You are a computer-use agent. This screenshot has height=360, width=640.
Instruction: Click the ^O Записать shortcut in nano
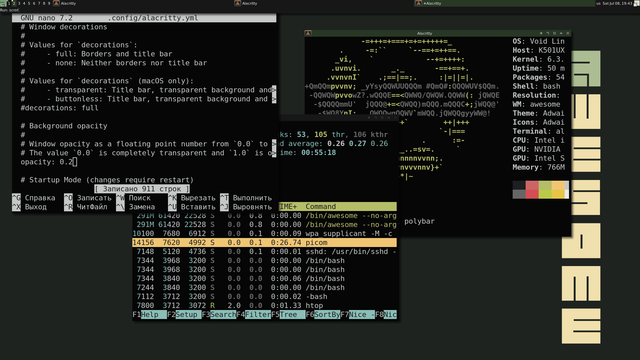click(x=88, y=198)
